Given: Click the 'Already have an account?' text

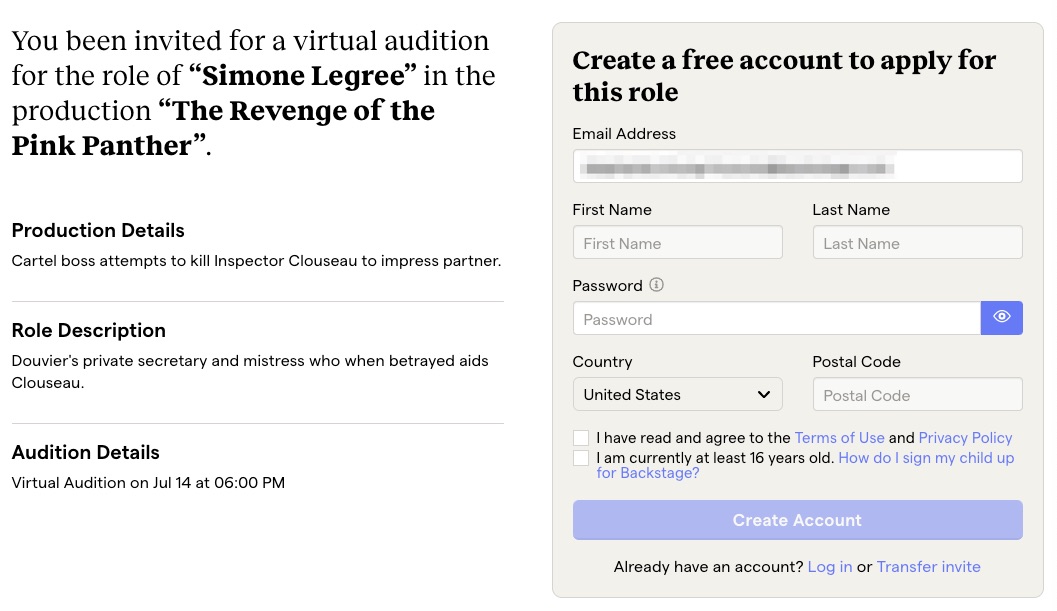Looking at the screenshot, I should coord(708,566).
